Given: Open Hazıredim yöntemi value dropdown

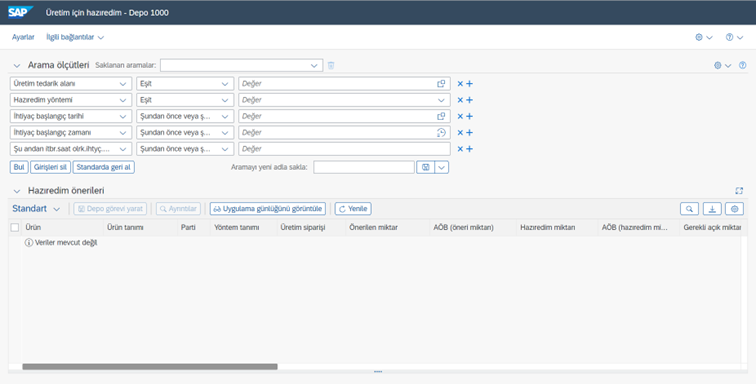Looking at the screenshot, I should coord(441,100).
